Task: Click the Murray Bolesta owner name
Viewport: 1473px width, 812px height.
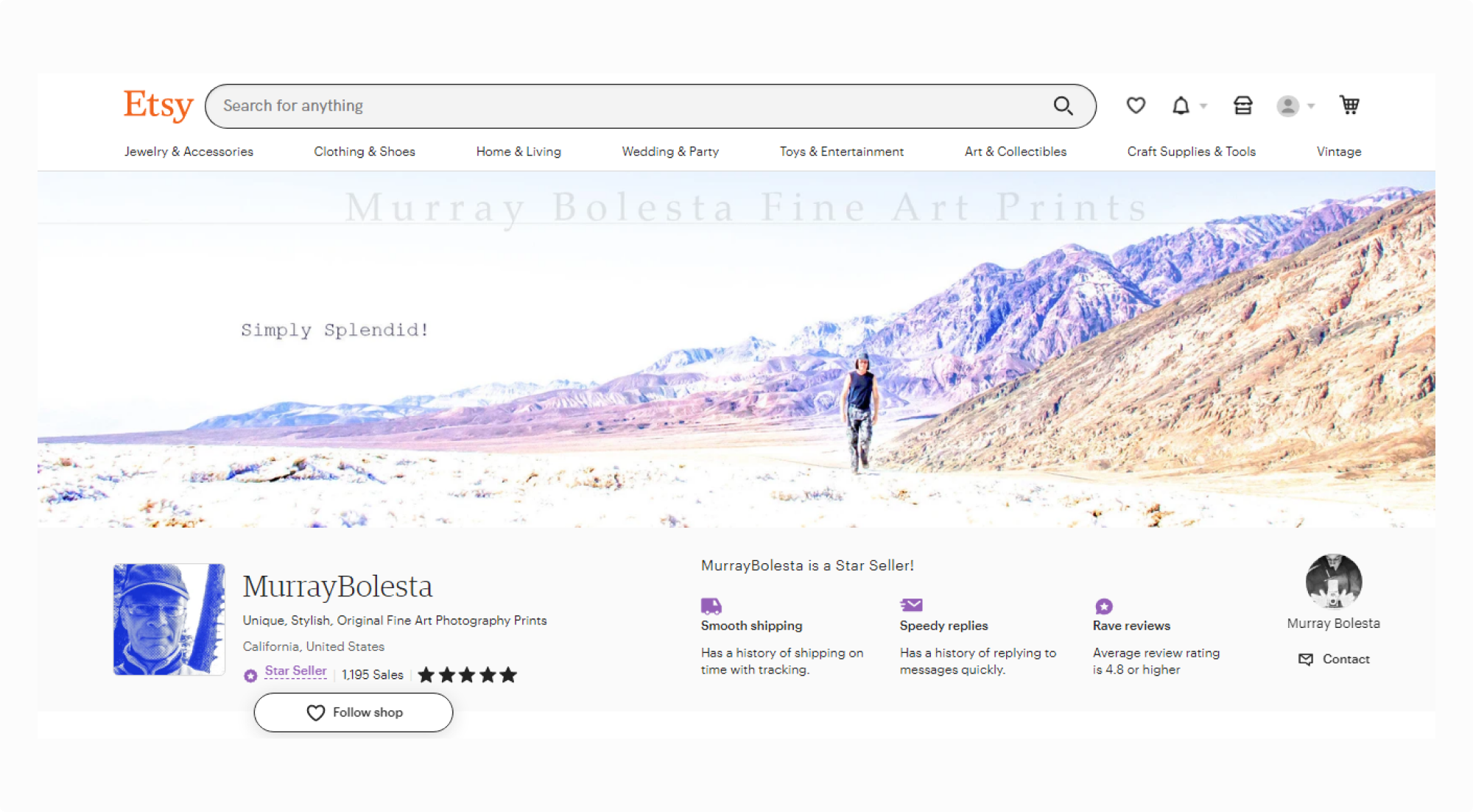Action: [x=1334, y=623]
